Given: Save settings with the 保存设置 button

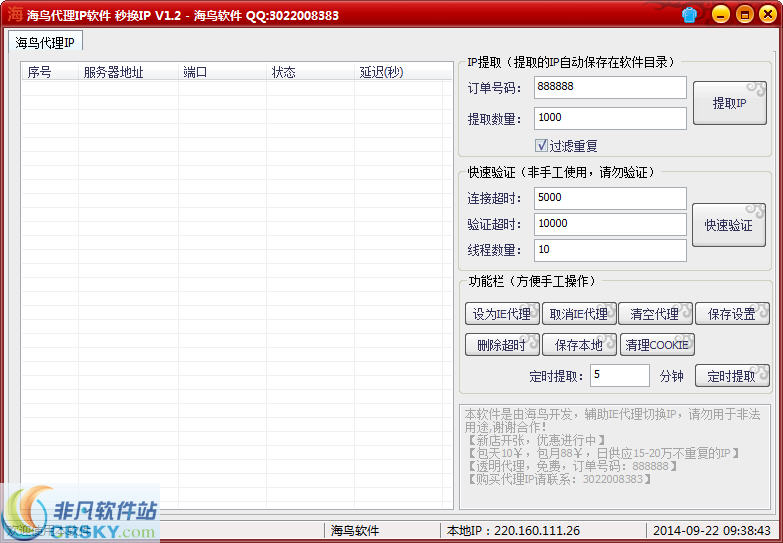Looking at the screenshot, I should (x=732, y=314).
